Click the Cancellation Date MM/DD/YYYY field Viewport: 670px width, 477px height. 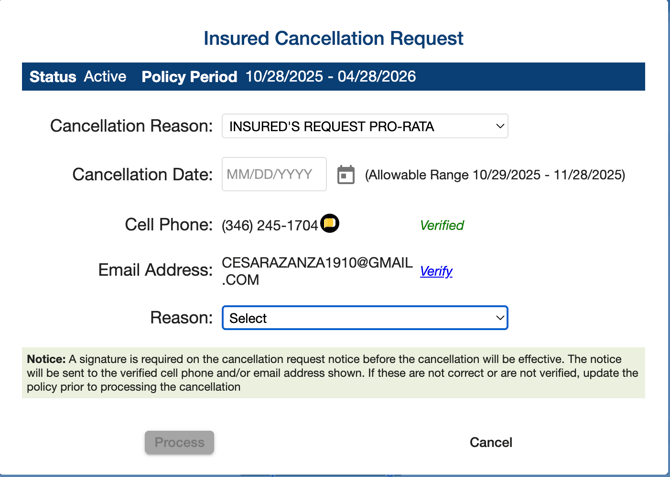(x=274, y=175)
